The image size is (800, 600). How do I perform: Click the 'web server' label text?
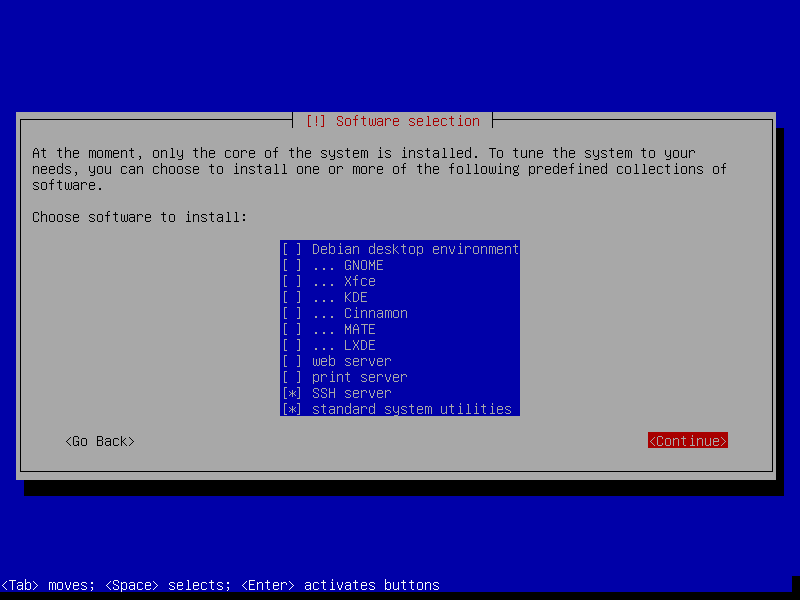pyautogui.click(x=351, y=361)
